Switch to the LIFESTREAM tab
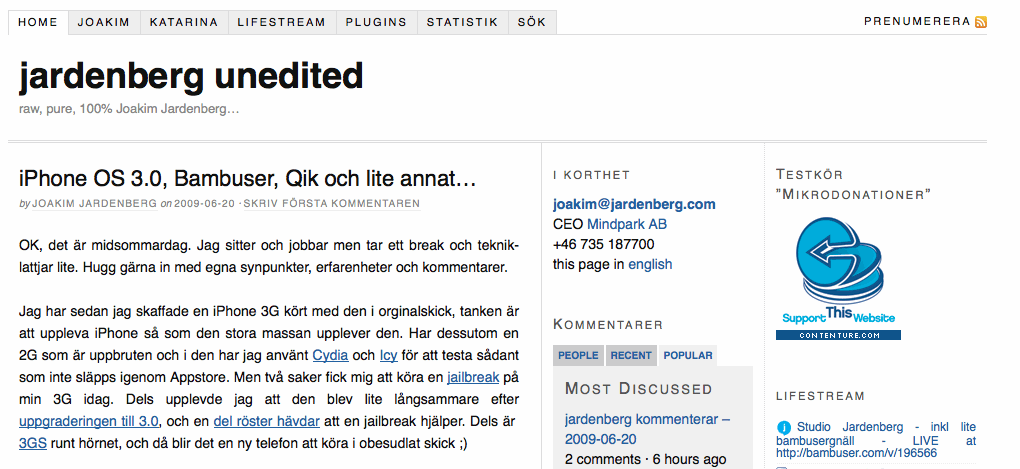 pos(282,22)
